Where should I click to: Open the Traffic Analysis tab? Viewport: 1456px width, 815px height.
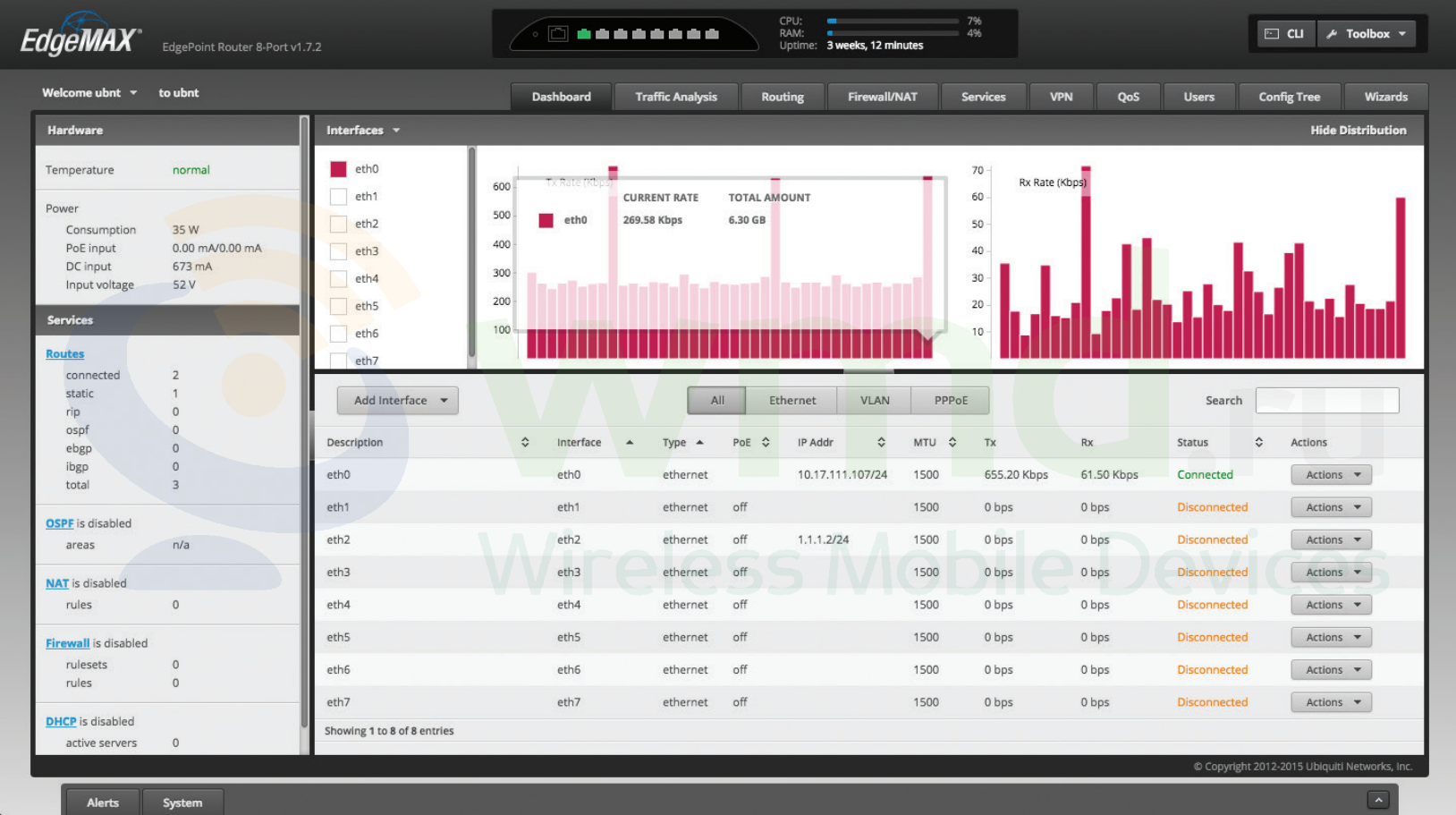[x=676, y=97]
